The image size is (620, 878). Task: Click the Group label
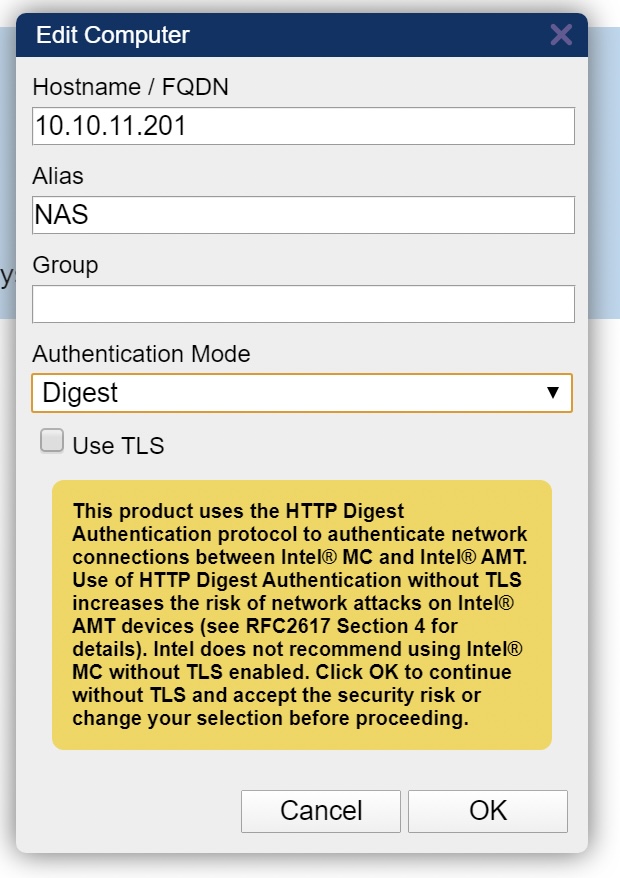point(66,265)
